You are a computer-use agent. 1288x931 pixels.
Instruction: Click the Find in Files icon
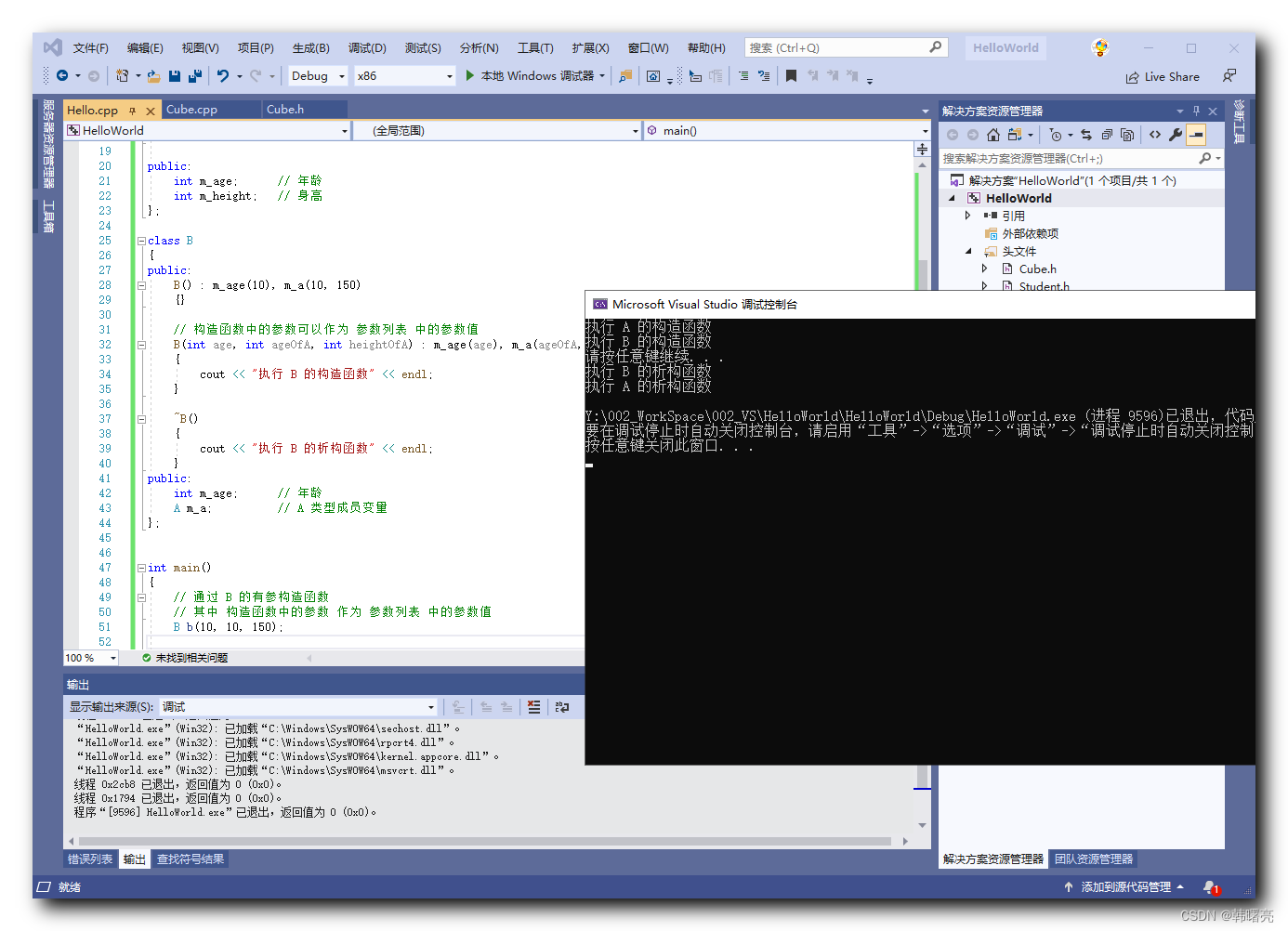(625, 76)
